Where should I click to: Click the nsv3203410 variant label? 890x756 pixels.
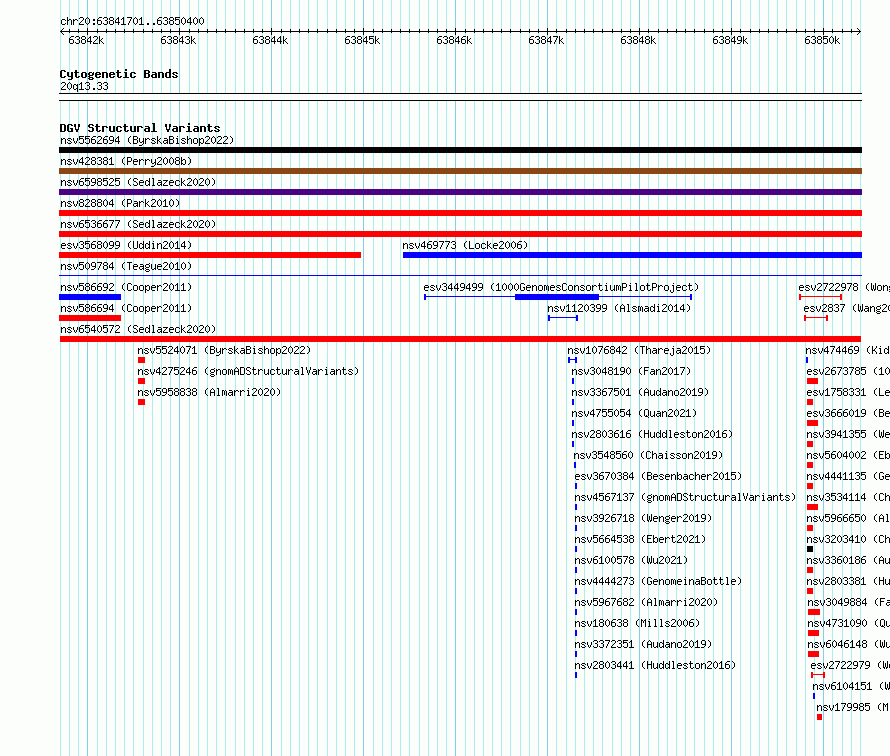(x=848, y=539)
